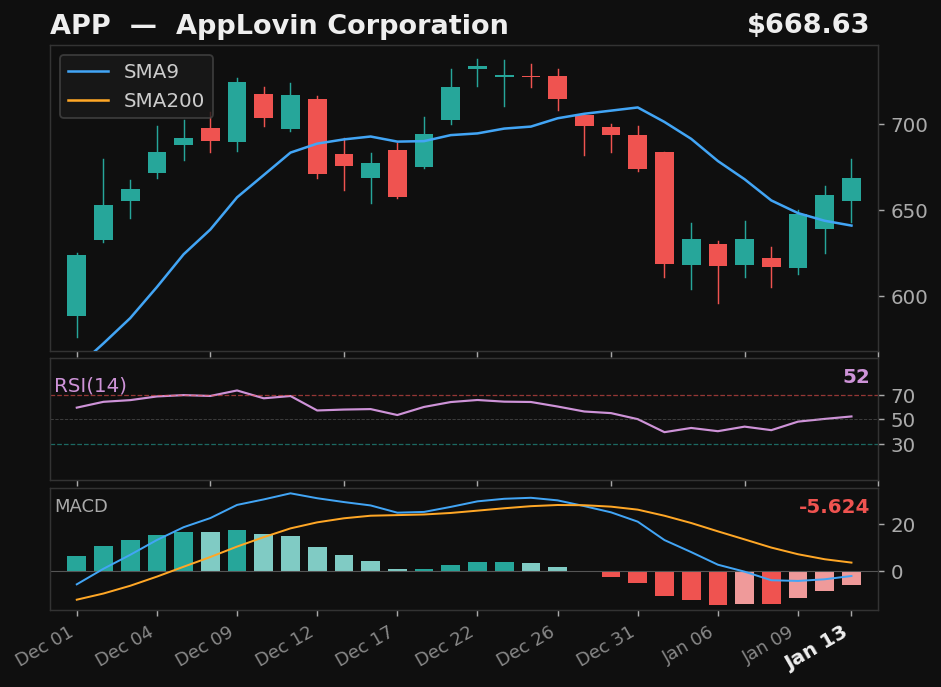Click the 700 price axis label
The width and height of the screenshot is (941, 687).
pos(909,125)
